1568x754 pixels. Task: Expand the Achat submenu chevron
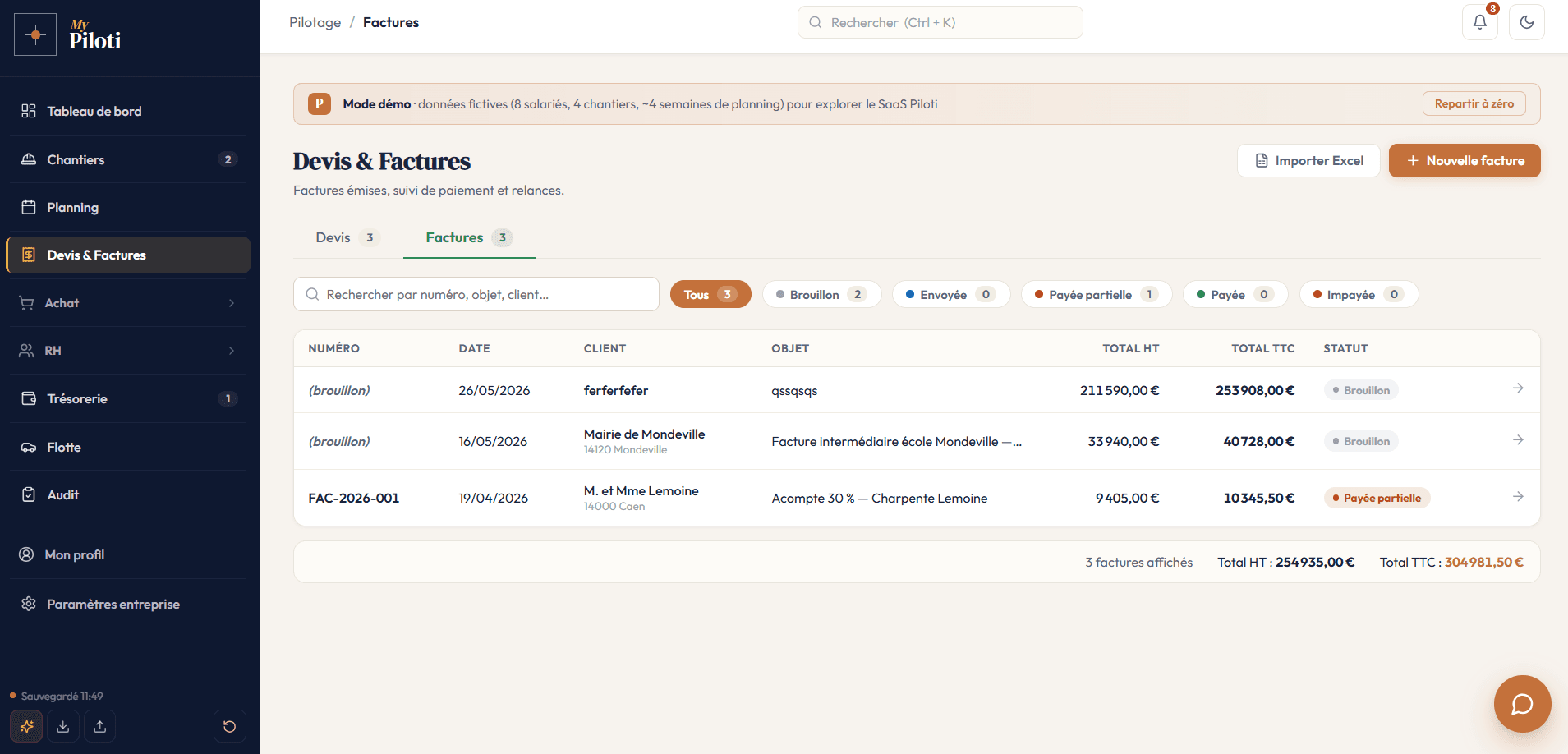(232, 303)
